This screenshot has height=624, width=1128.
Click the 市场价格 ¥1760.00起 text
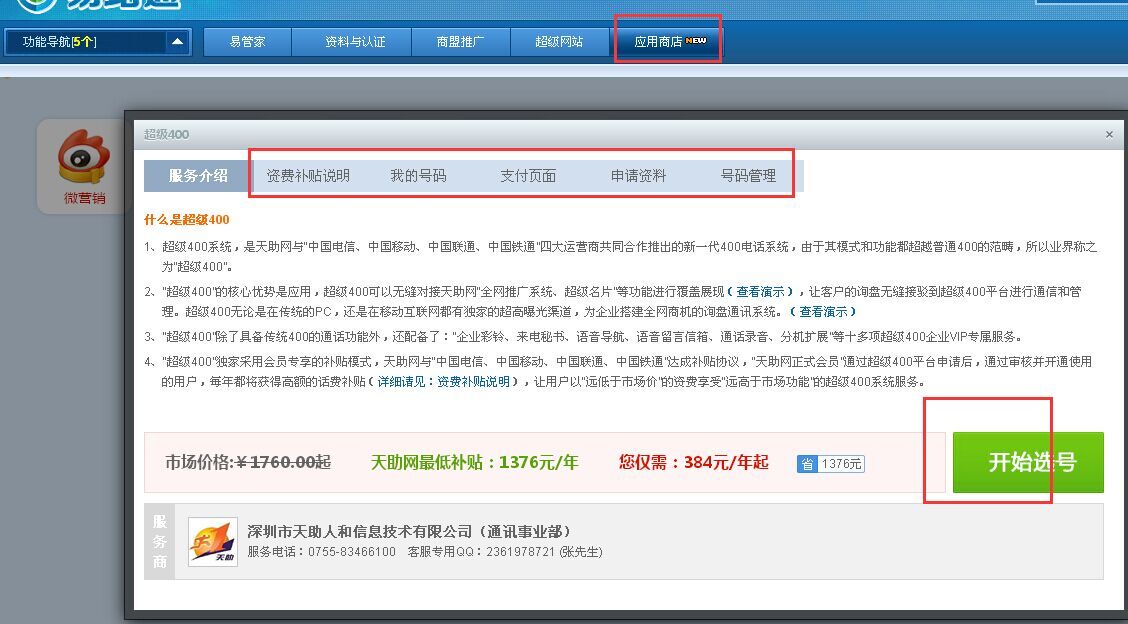tap(248, 462)
